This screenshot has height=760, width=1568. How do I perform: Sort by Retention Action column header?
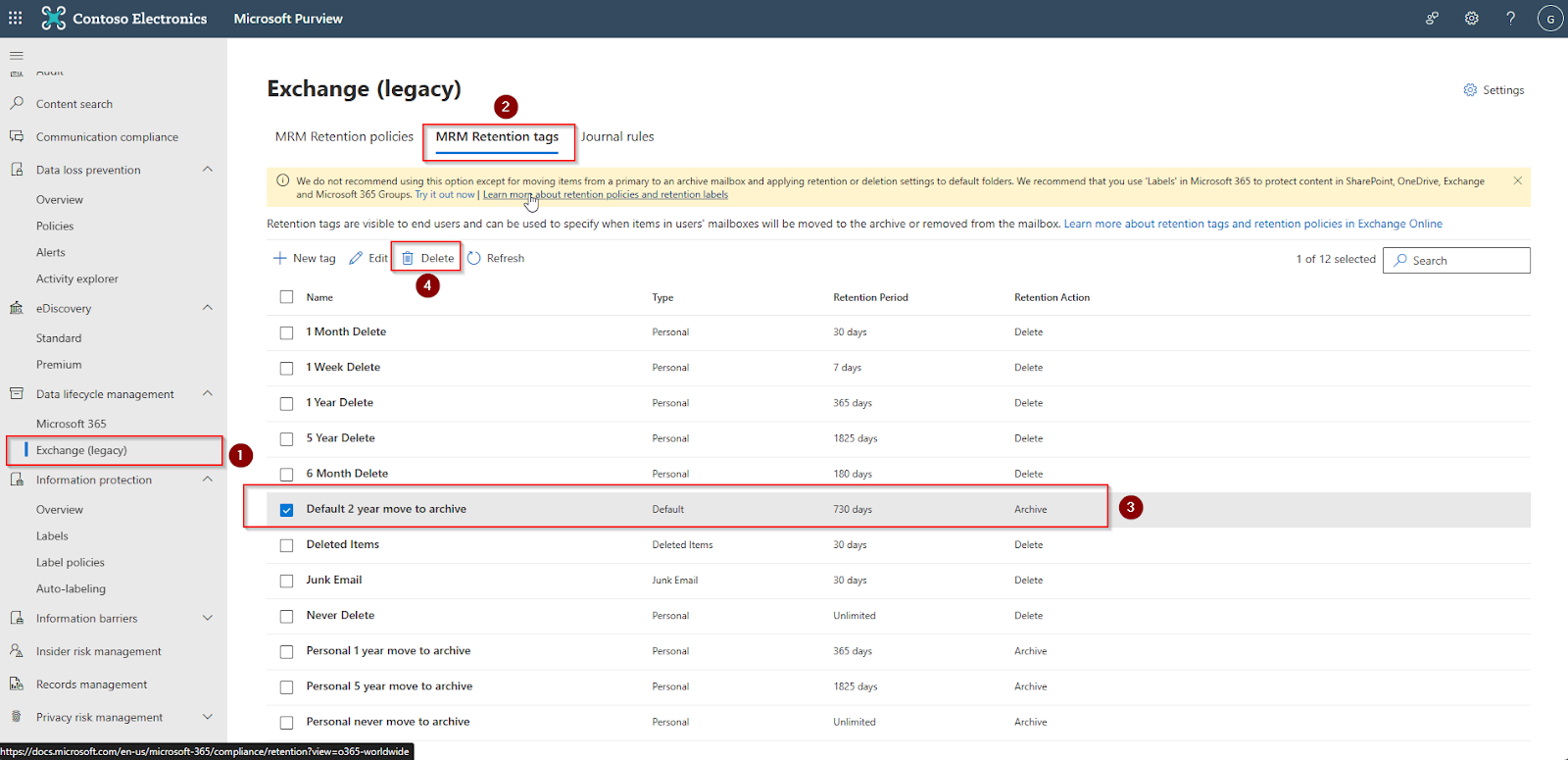tap(1052, 297)
